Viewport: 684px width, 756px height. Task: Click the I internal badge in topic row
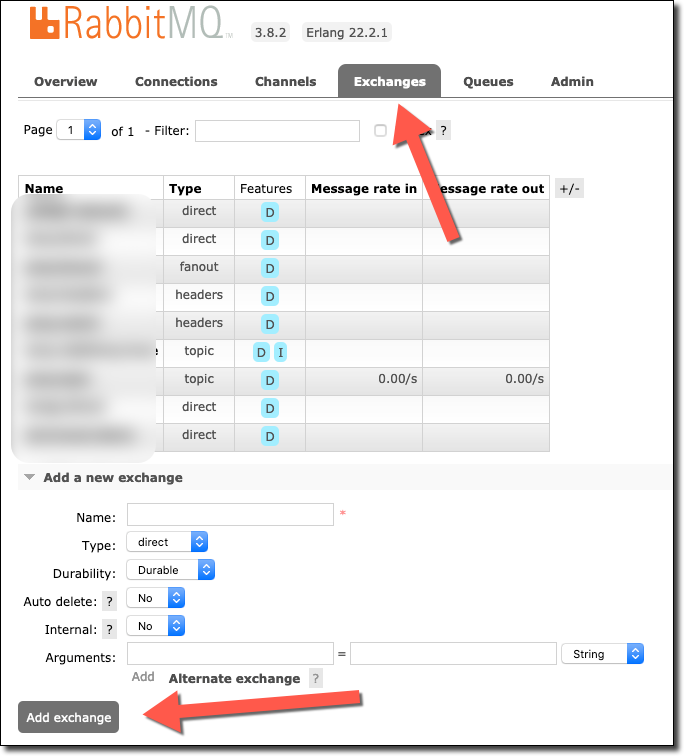click(281, 352)
